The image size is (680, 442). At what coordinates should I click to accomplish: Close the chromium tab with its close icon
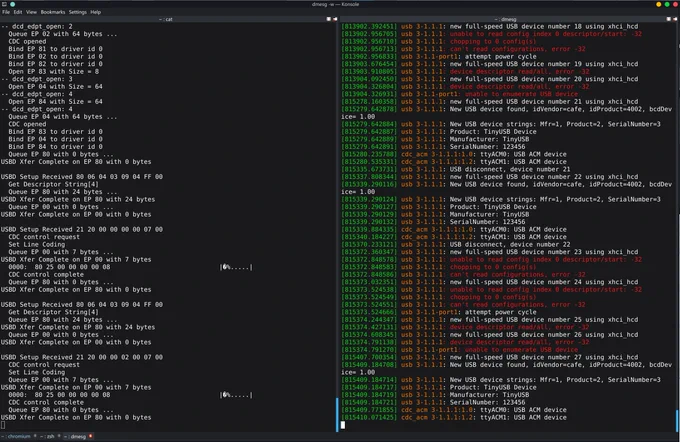coord(35,436)
